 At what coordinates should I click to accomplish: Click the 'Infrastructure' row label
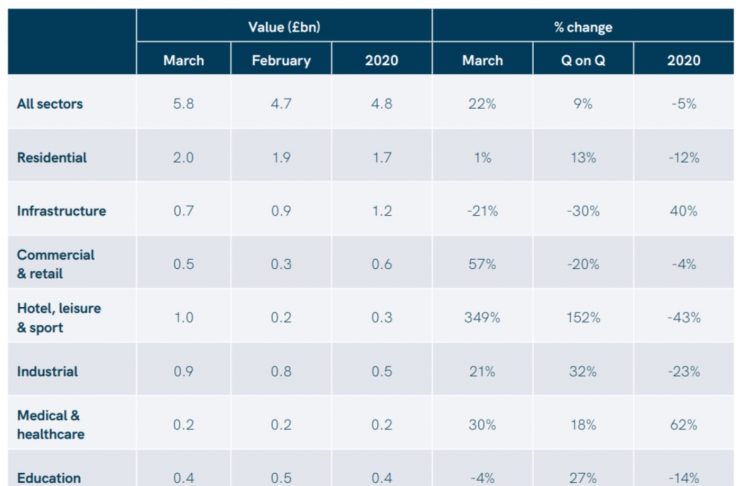[x=61, y=211]
